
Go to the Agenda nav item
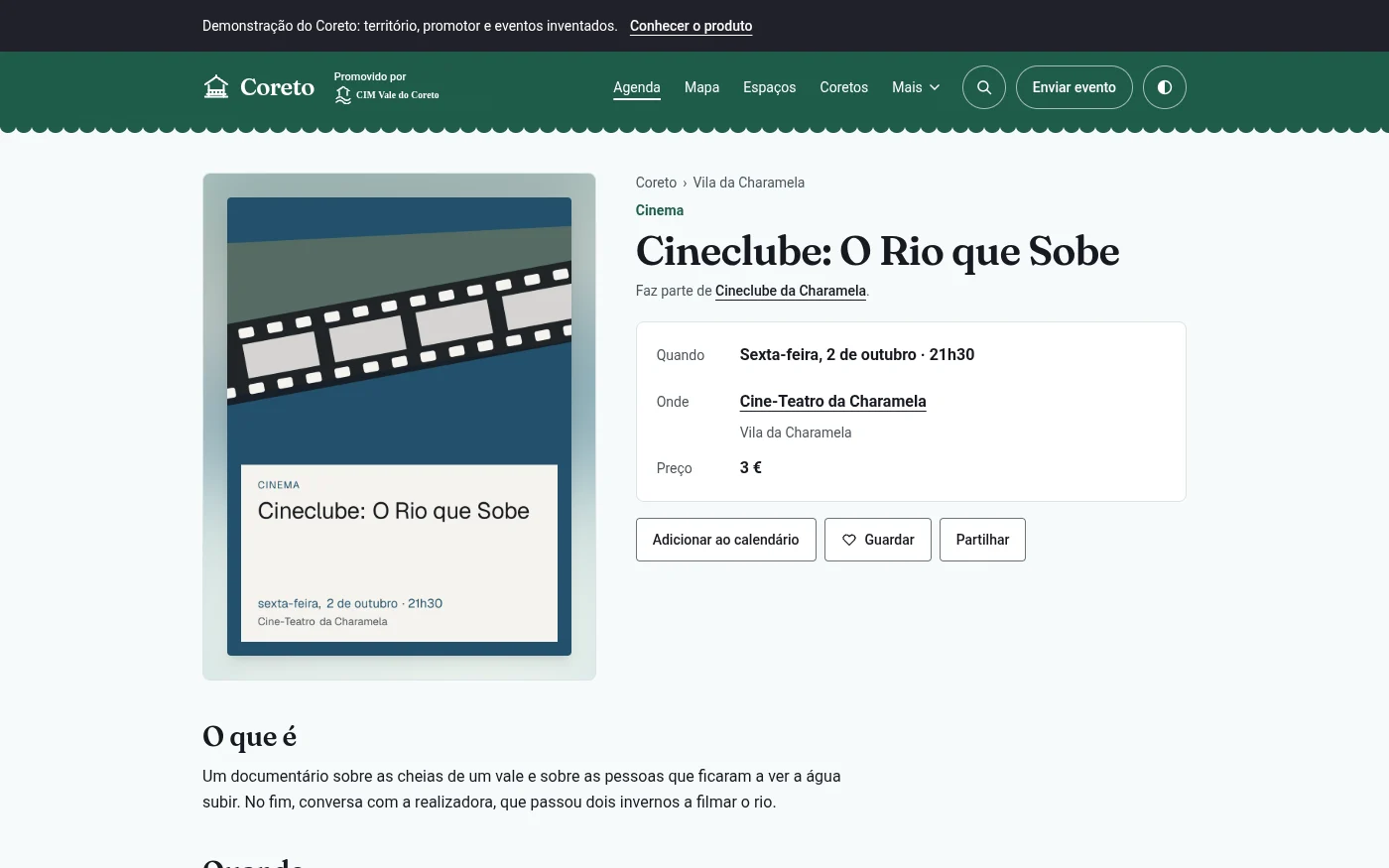pos(637,87)
